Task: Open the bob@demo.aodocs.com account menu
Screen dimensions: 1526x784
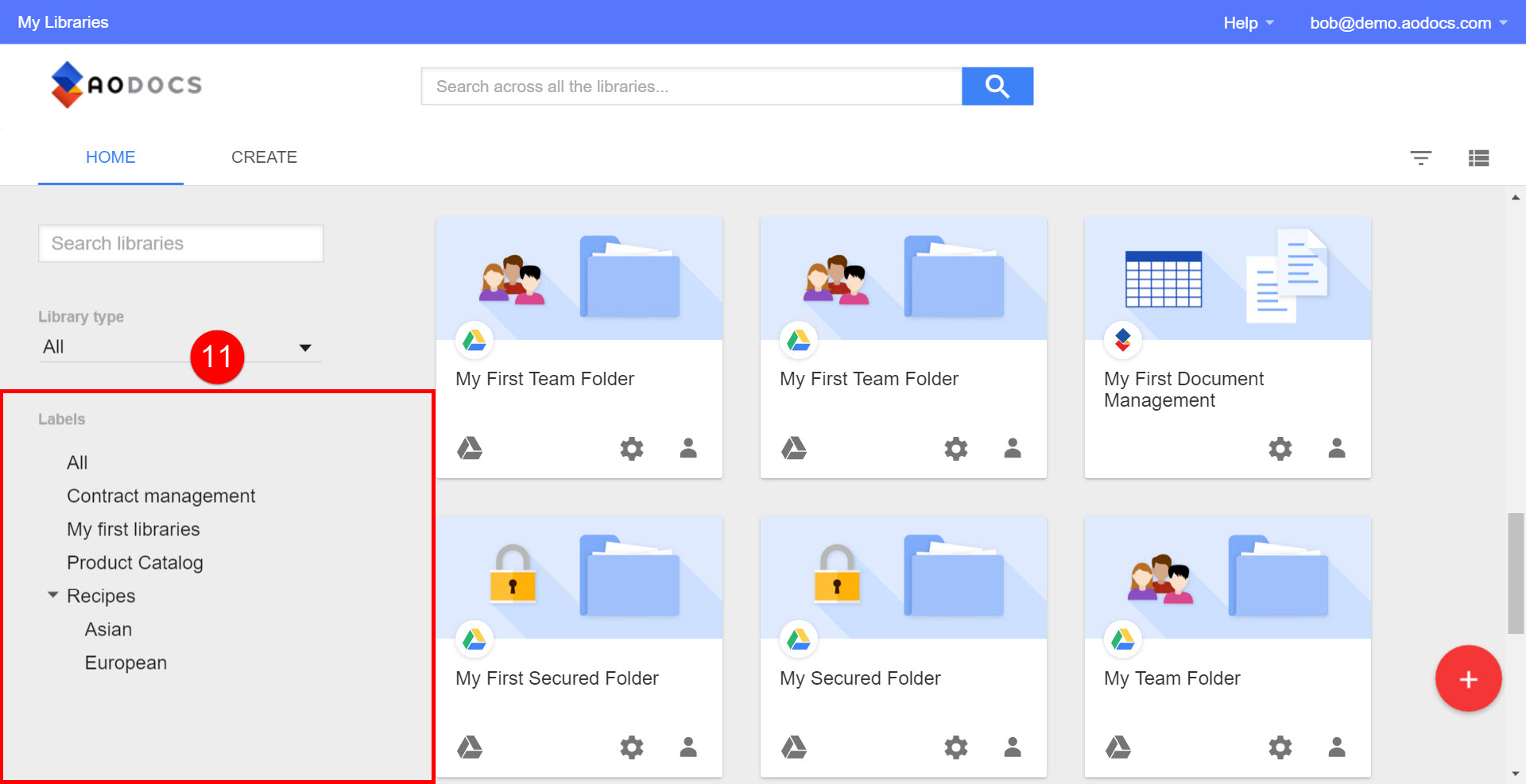Action: pyautogui.click(x=1408, y=23)
